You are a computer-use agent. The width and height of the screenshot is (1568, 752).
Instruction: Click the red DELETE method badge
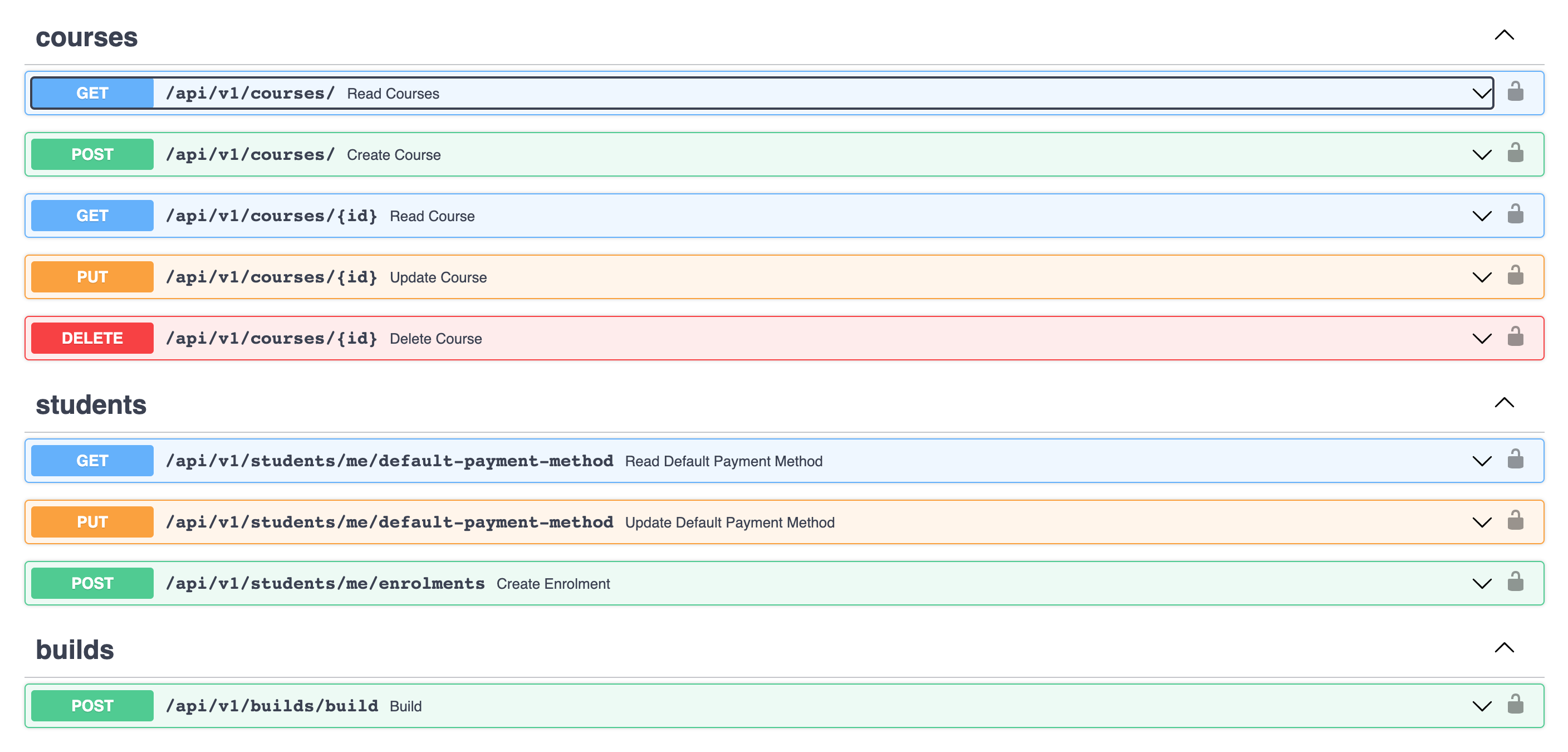click(x=92, y=339)
